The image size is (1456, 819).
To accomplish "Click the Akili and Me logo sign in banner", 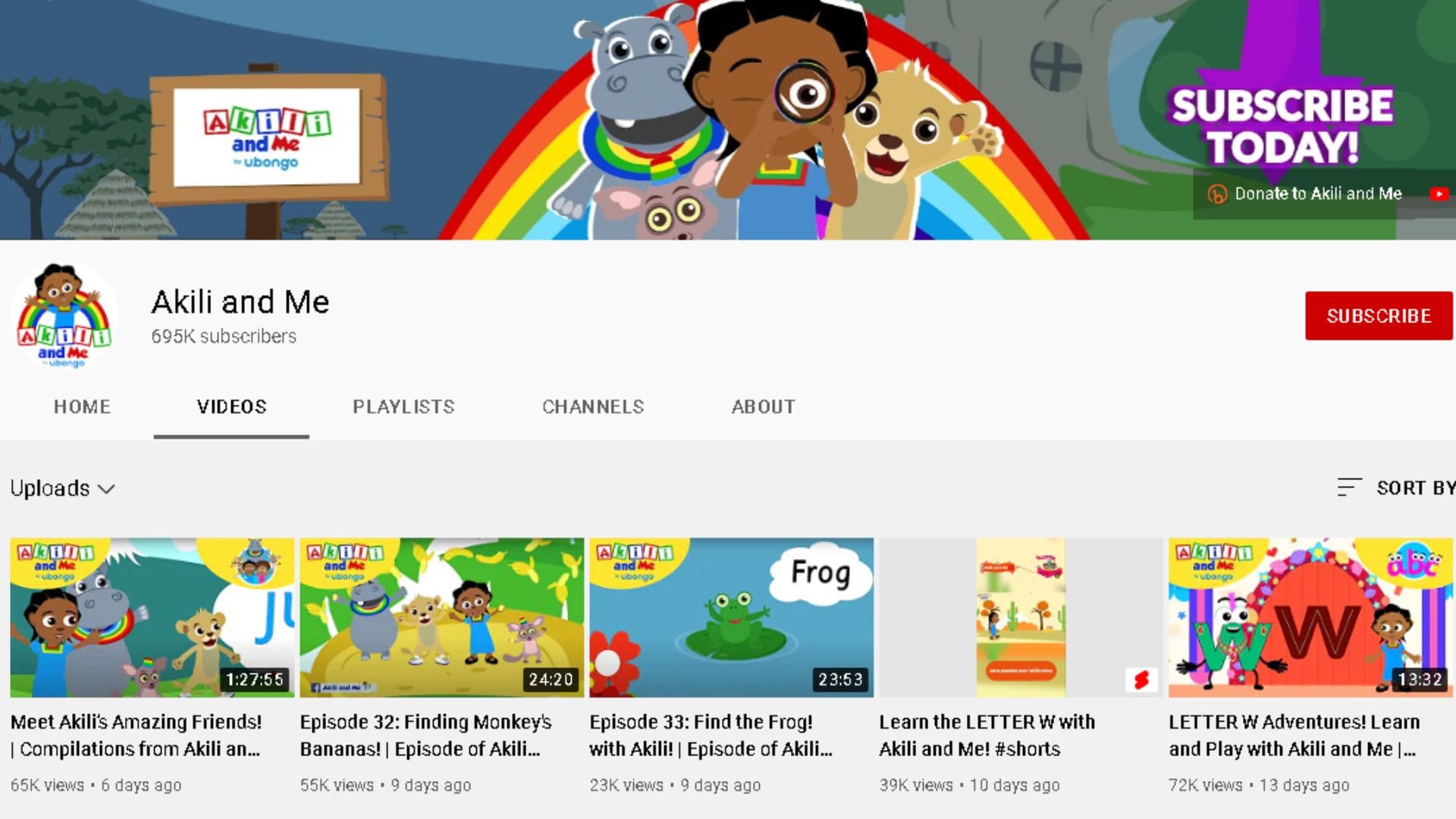I will pyautogui.click(x=266, y=137).
